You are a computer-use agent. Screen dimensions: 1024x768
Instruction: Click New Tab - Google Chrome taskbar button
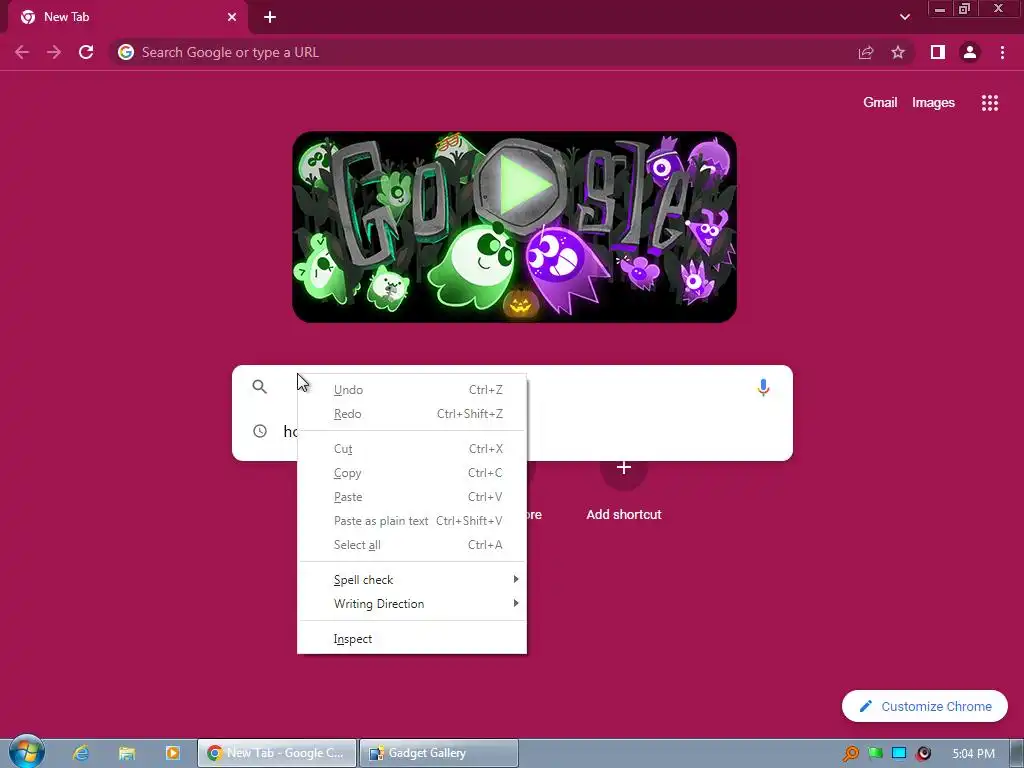pos(278,753)
